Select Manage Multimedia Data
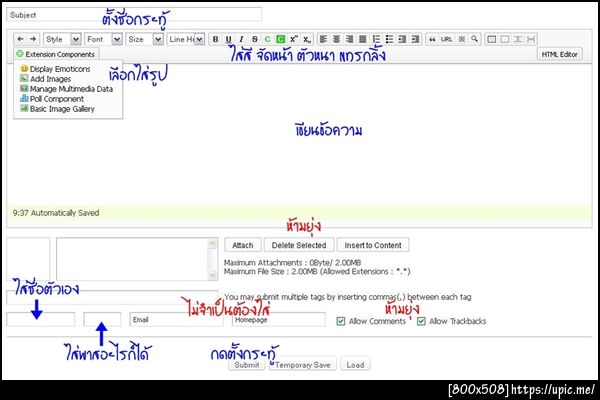The image size is (600, 400). [67, 89]
